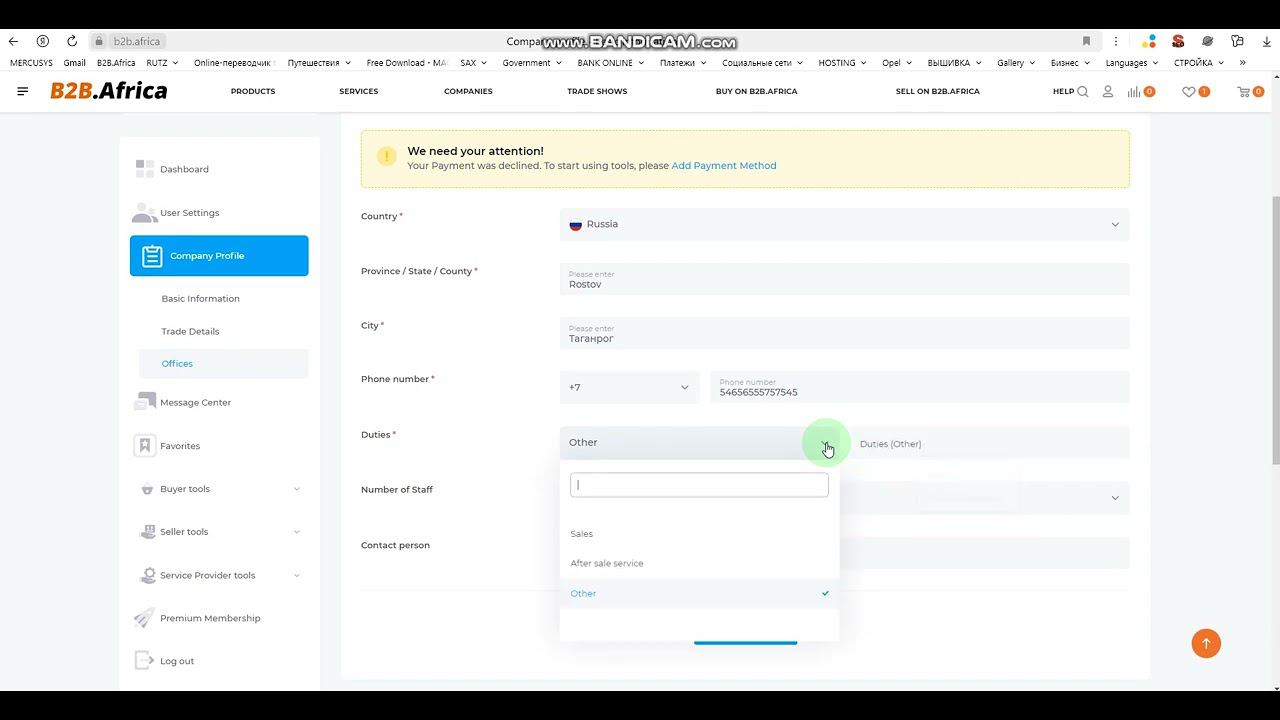
Task: Open the MERCUSYS bookmark
Action: click(x=31, y=62)
